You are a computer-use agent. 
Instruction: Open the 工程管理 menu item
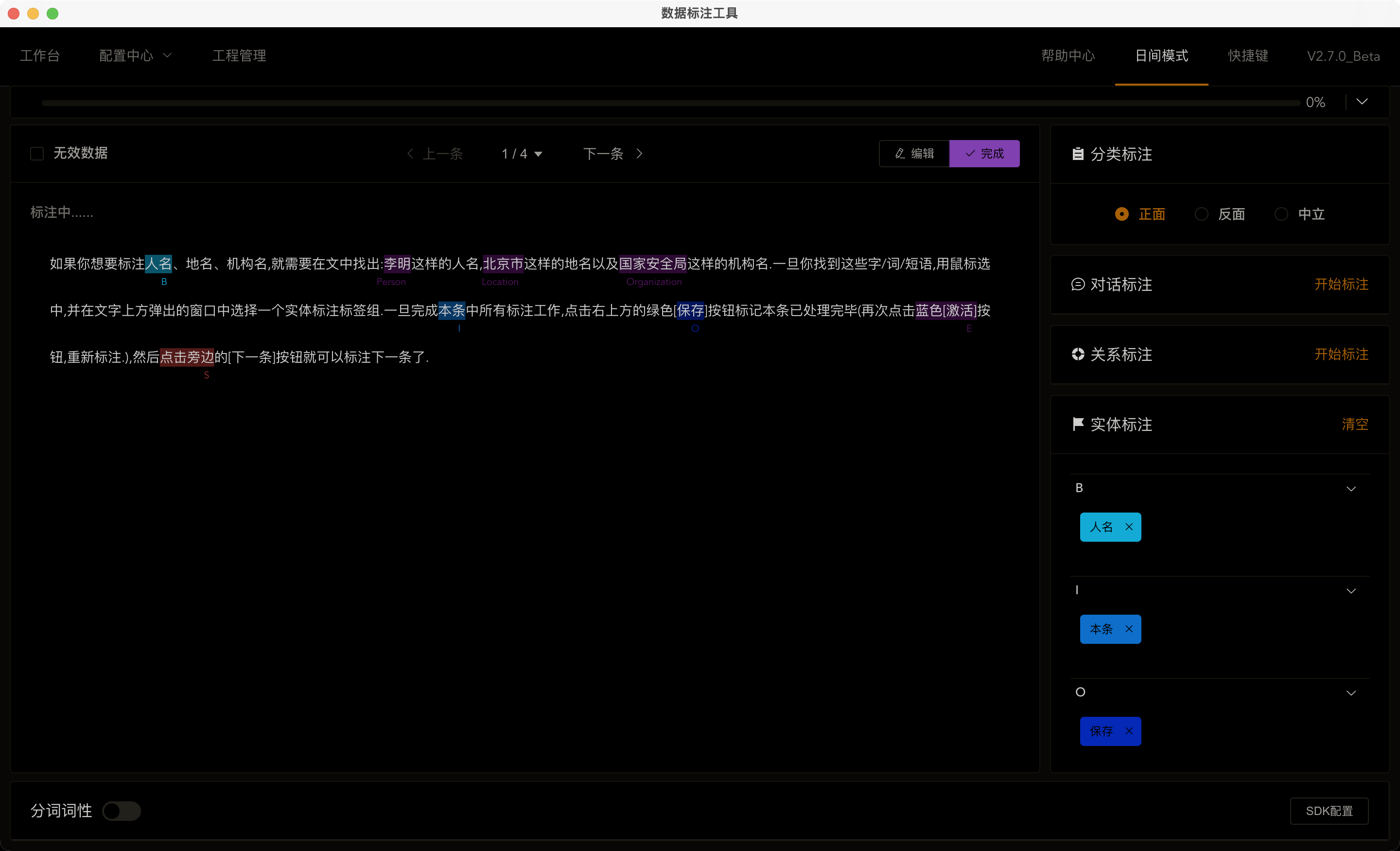click(x=239, y=56)
